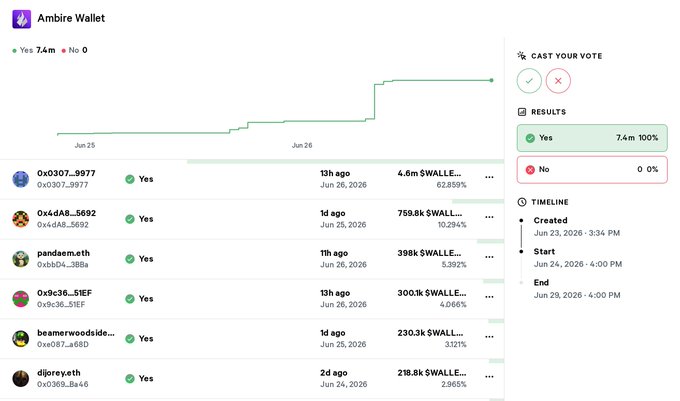680x401 pixels.
Task: Open the Ambire Wallet space name
Action: click(x=71, y=18)
